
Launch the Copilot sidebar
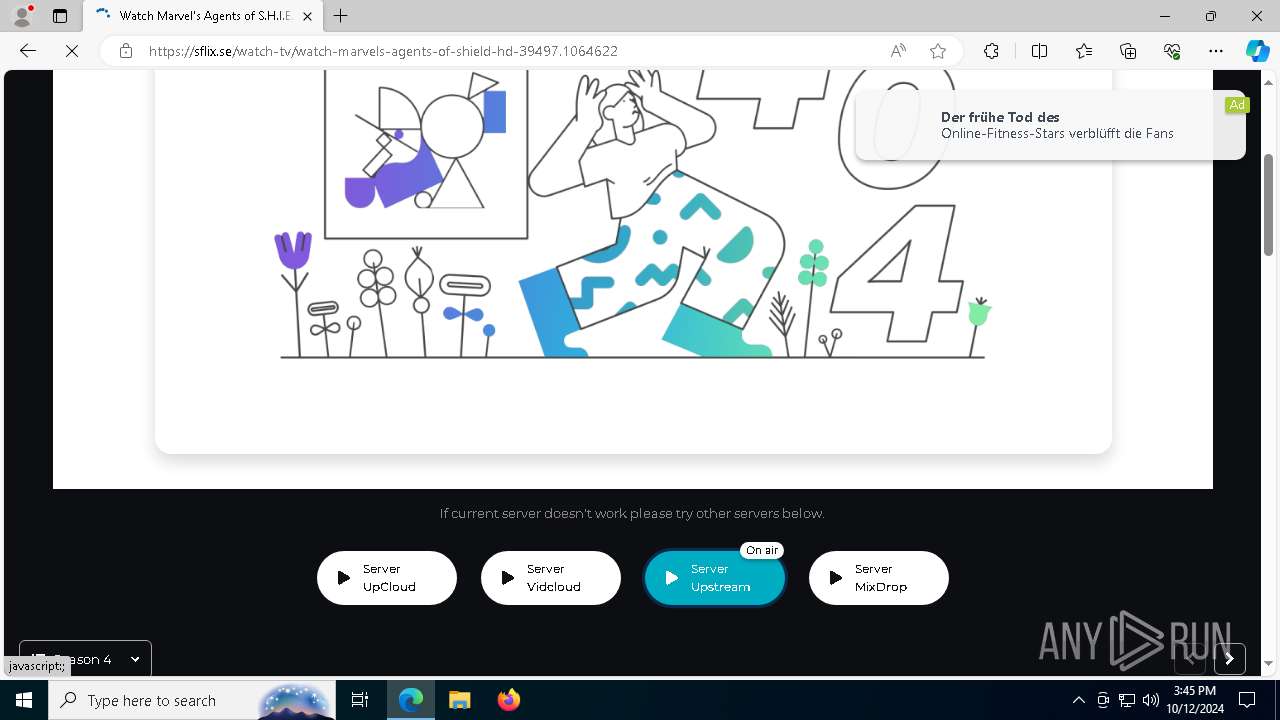point(1257,51)
